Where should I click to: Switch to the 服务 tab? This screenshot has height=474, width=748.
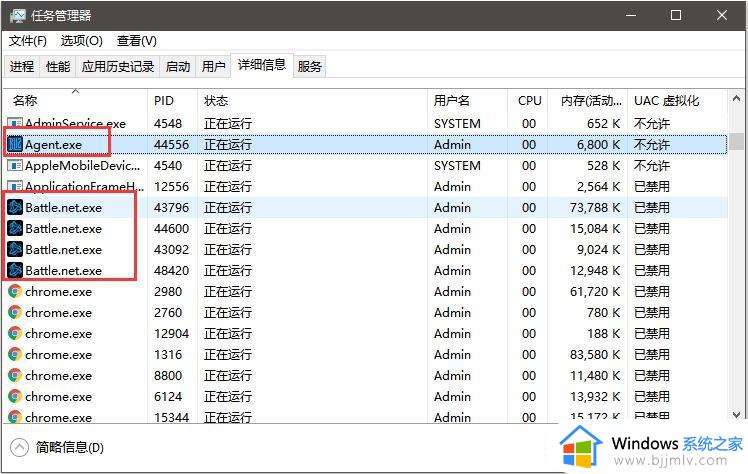tap(310, 66)
